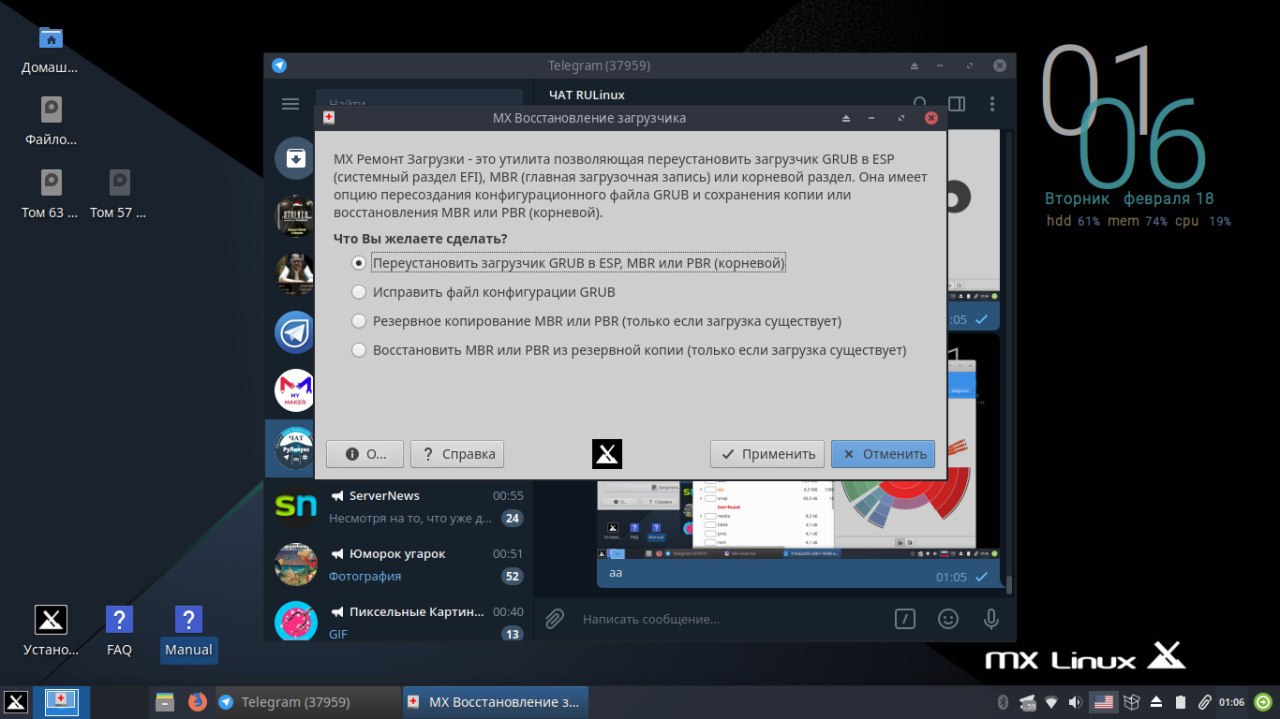Open 'Справка' help button

[457, 454]
